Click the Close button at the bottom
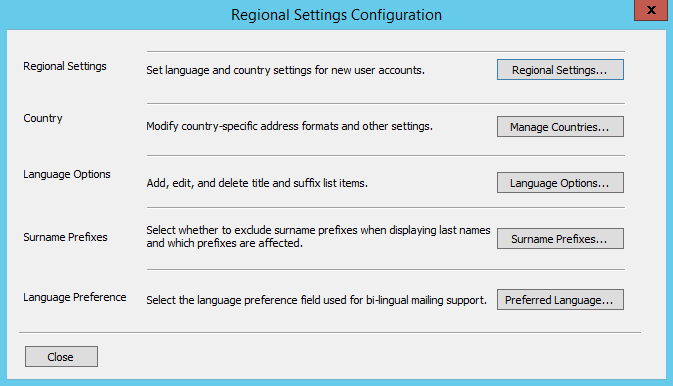The width and height of the screenshot is (673, 386). (x=61, y=357)
